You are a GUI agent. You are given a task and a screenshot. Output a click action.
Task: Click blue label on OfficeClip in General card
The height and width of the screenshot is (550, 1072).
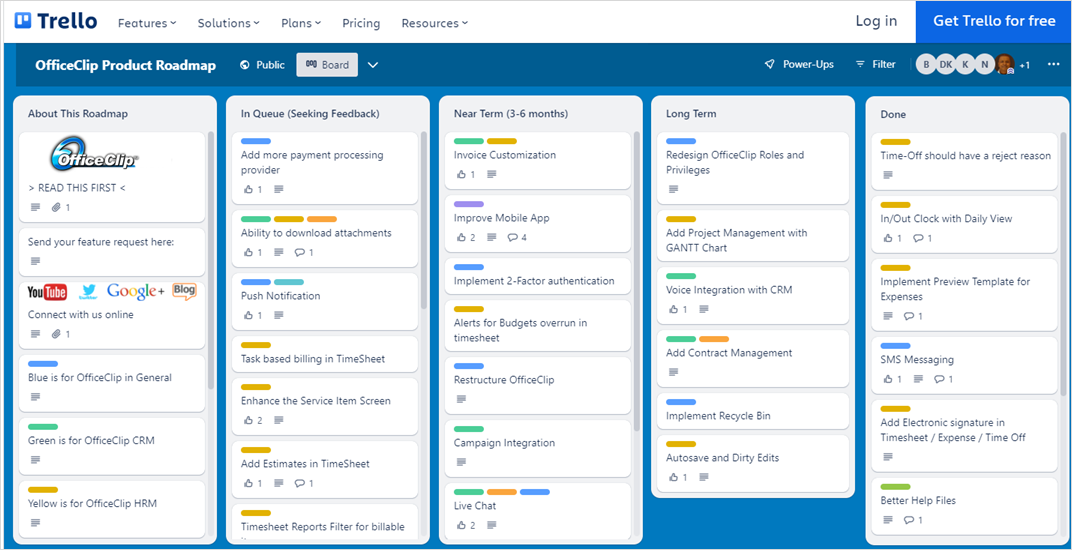[x=42, y=364]
